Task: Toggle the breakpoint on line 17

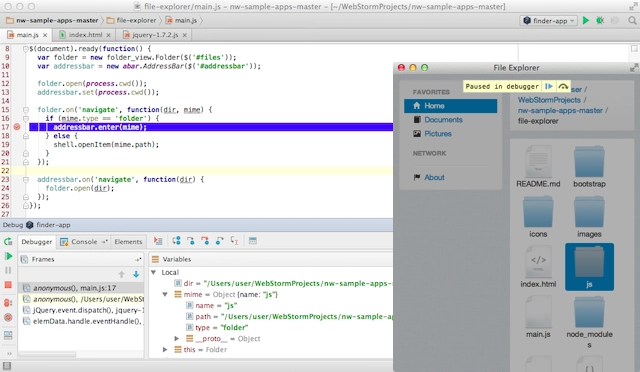Action: point(17,127)
